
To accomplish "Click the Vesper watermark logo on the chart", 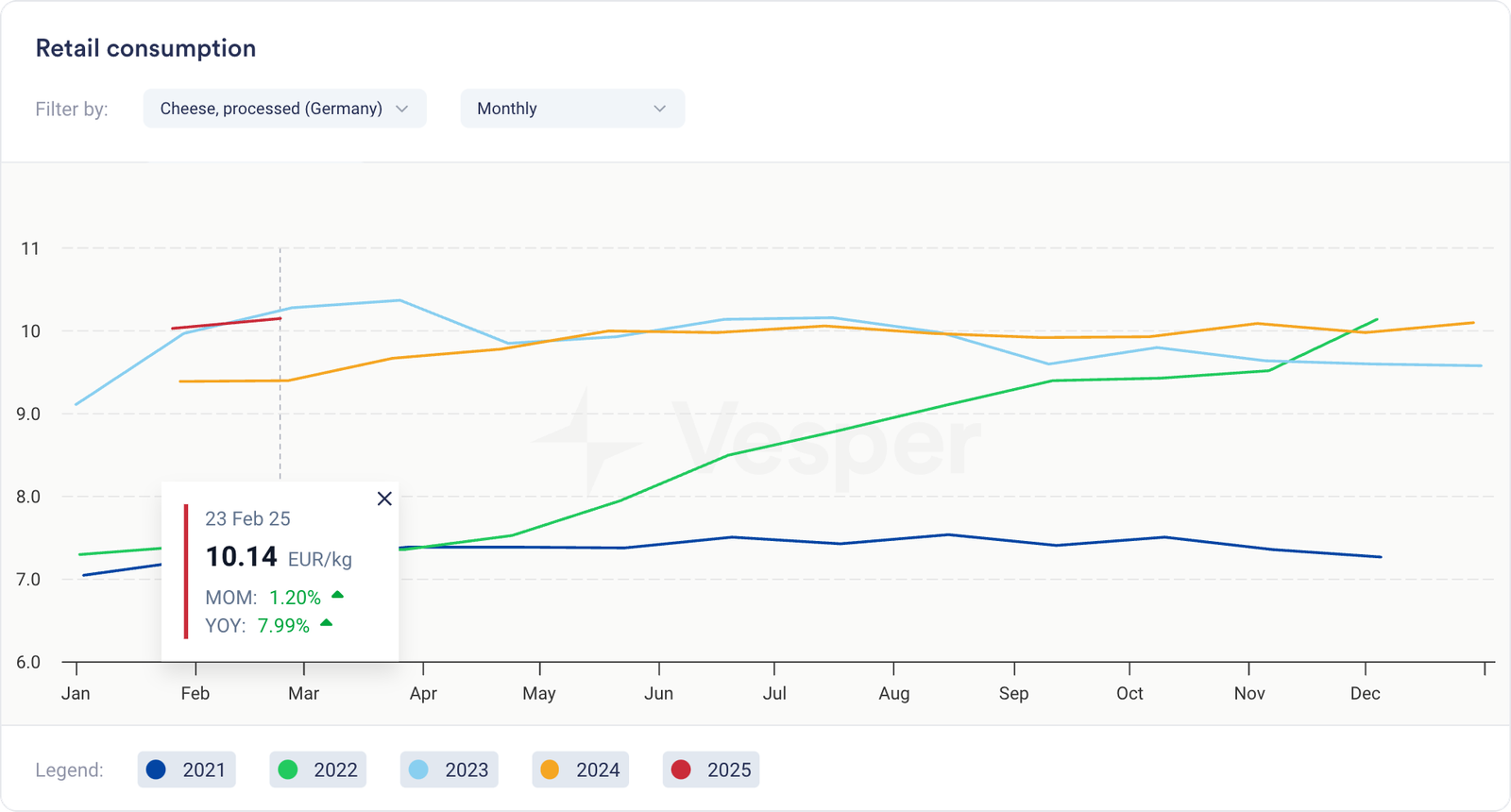I will coord(586,441).
